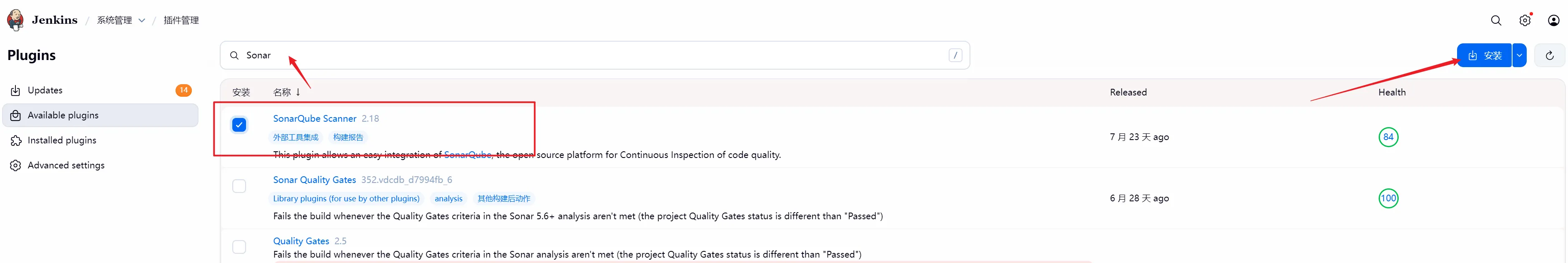Open Advanced settings in sidebar
This screenshot has height=263, width=1568.
tap(66, 165)
